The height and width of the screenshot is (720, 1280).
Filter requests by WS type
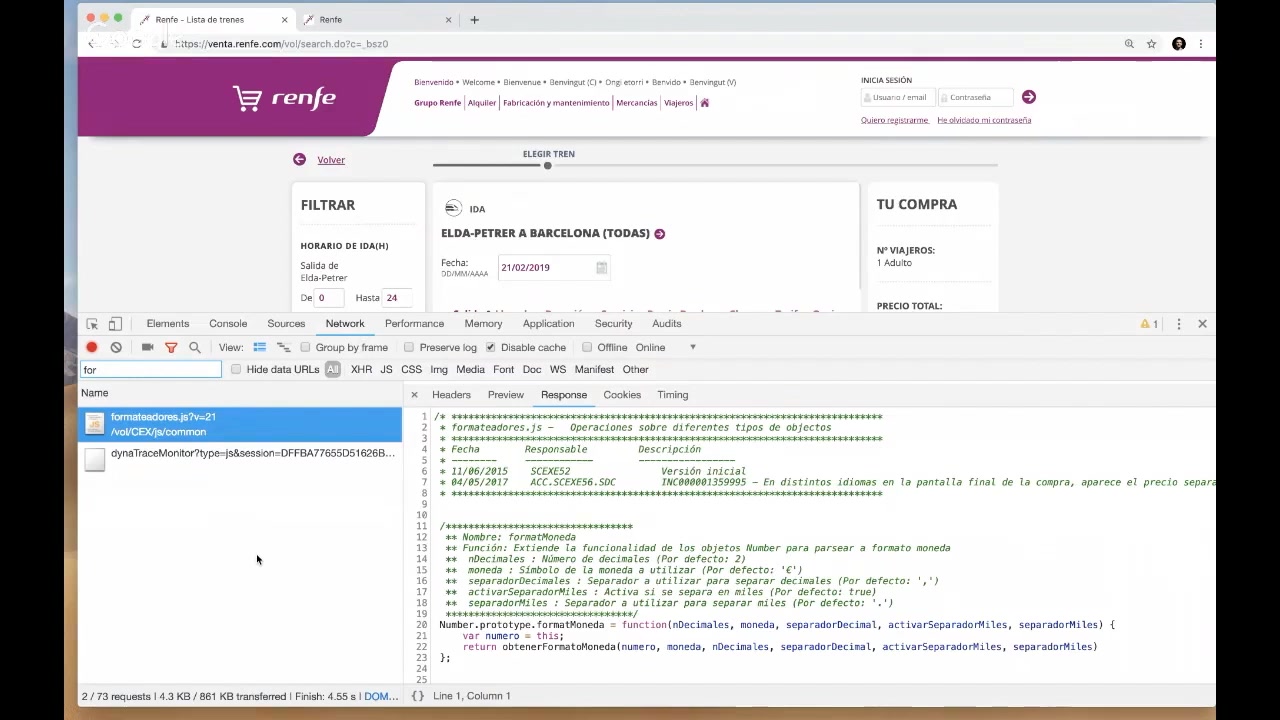(x=557, y=370)
